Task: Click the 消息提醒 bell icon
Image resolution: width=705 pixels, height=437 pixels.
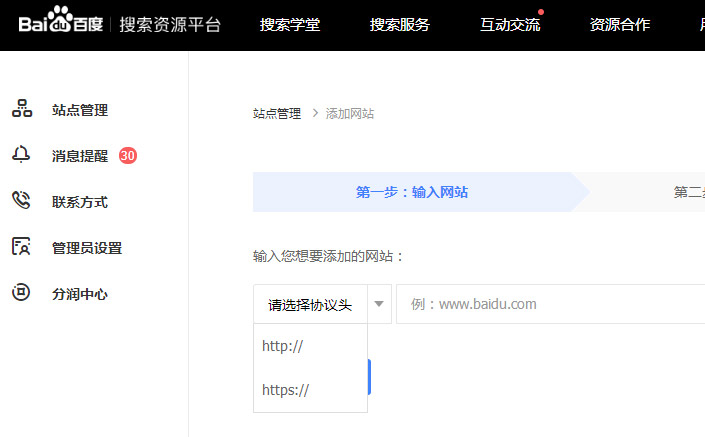Action: pos(21,156)
